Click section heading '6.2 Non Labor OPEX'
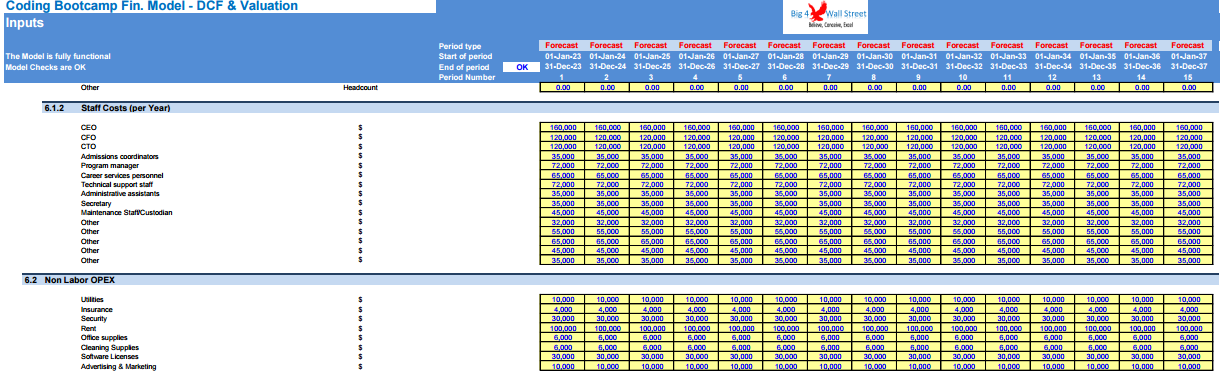This screenshot has height=386, width=1228. pyautogui.click(x=69, y=280)
